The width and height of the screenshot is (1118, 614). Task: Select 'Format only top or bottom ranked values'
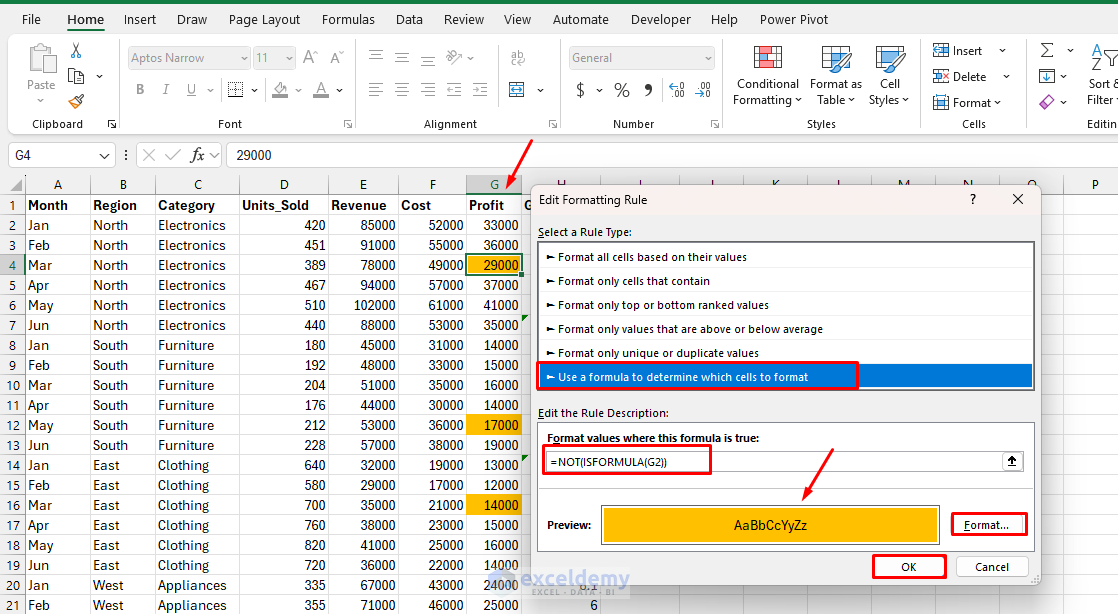click(x=786, y=305)
